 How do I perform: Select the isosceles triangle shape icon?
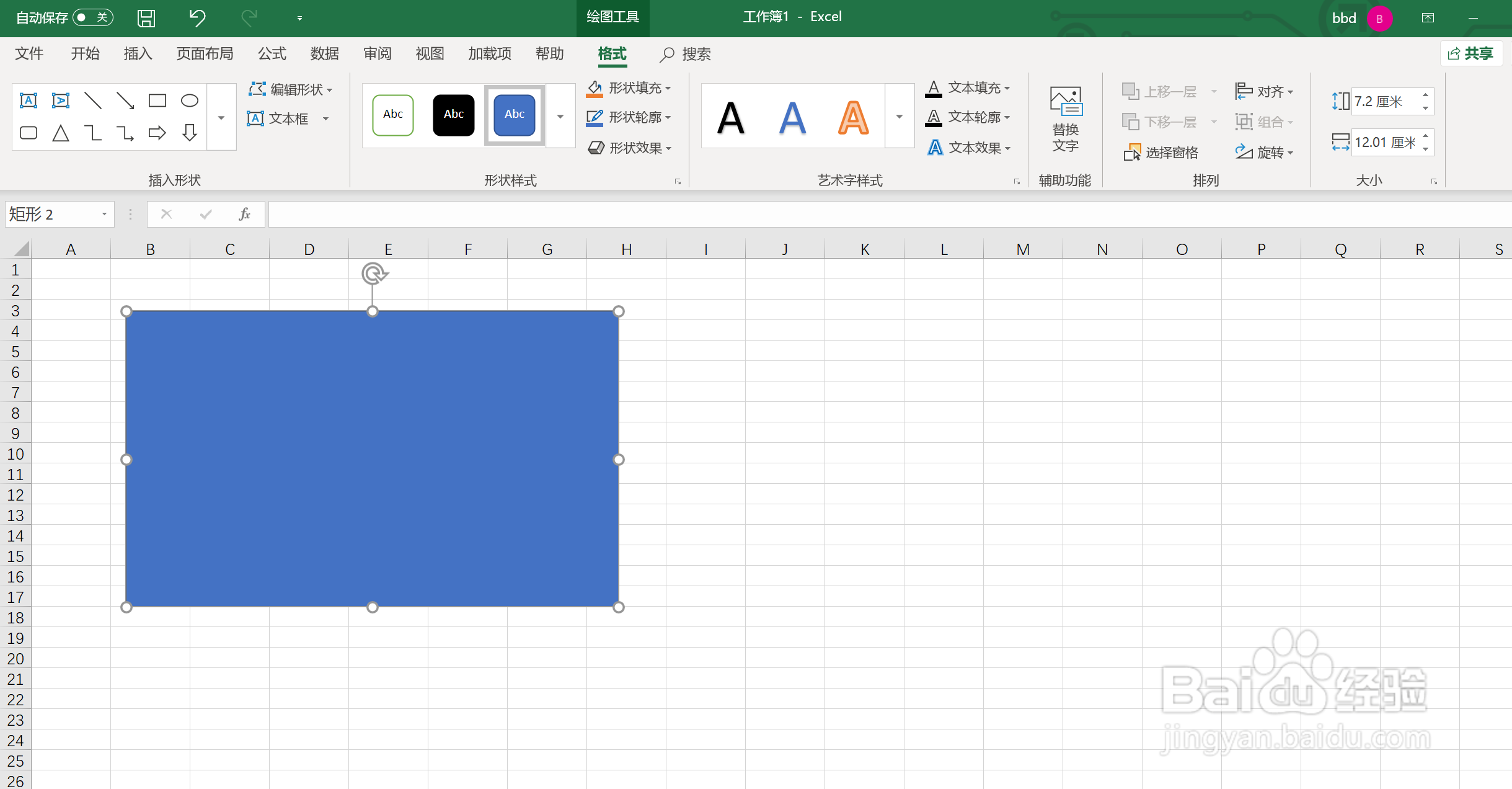pyautogui.click(x=61, y=133)
